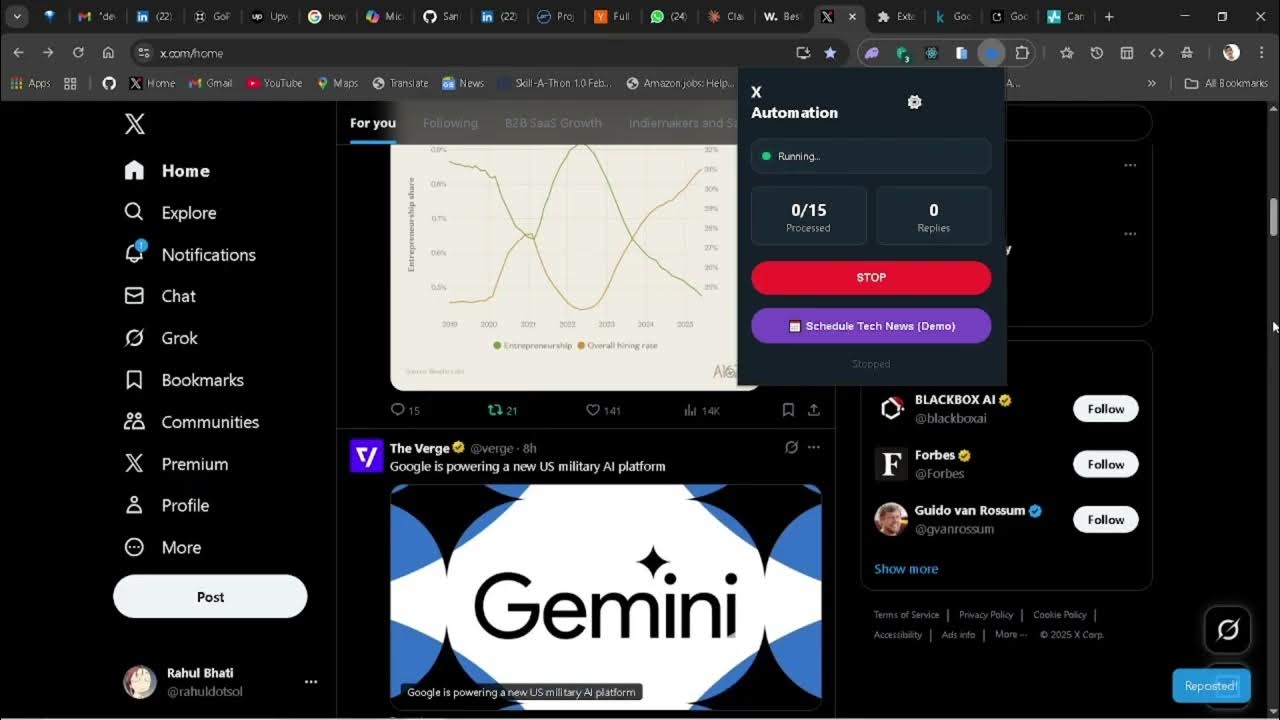Open The Verge post's more options menu
The height and width of the screenshot is (720, 1280).
pos(814,447)
